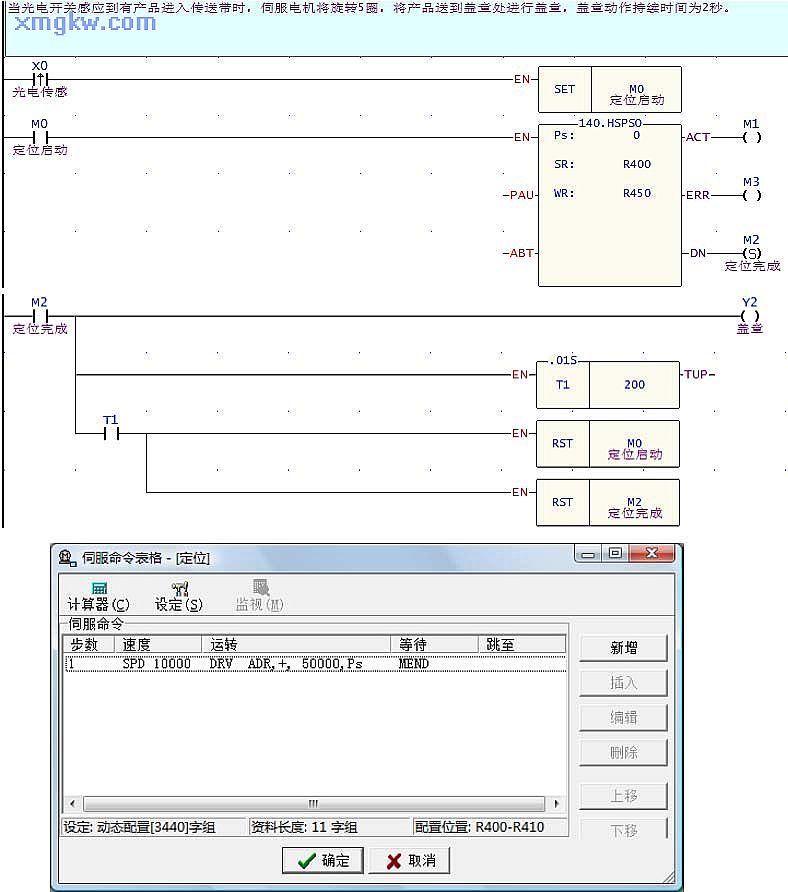Click the X0 photoelectric sensor contact
Viewport: 788px width, 892px height.
pyautogui.click(x=40, y=79)
